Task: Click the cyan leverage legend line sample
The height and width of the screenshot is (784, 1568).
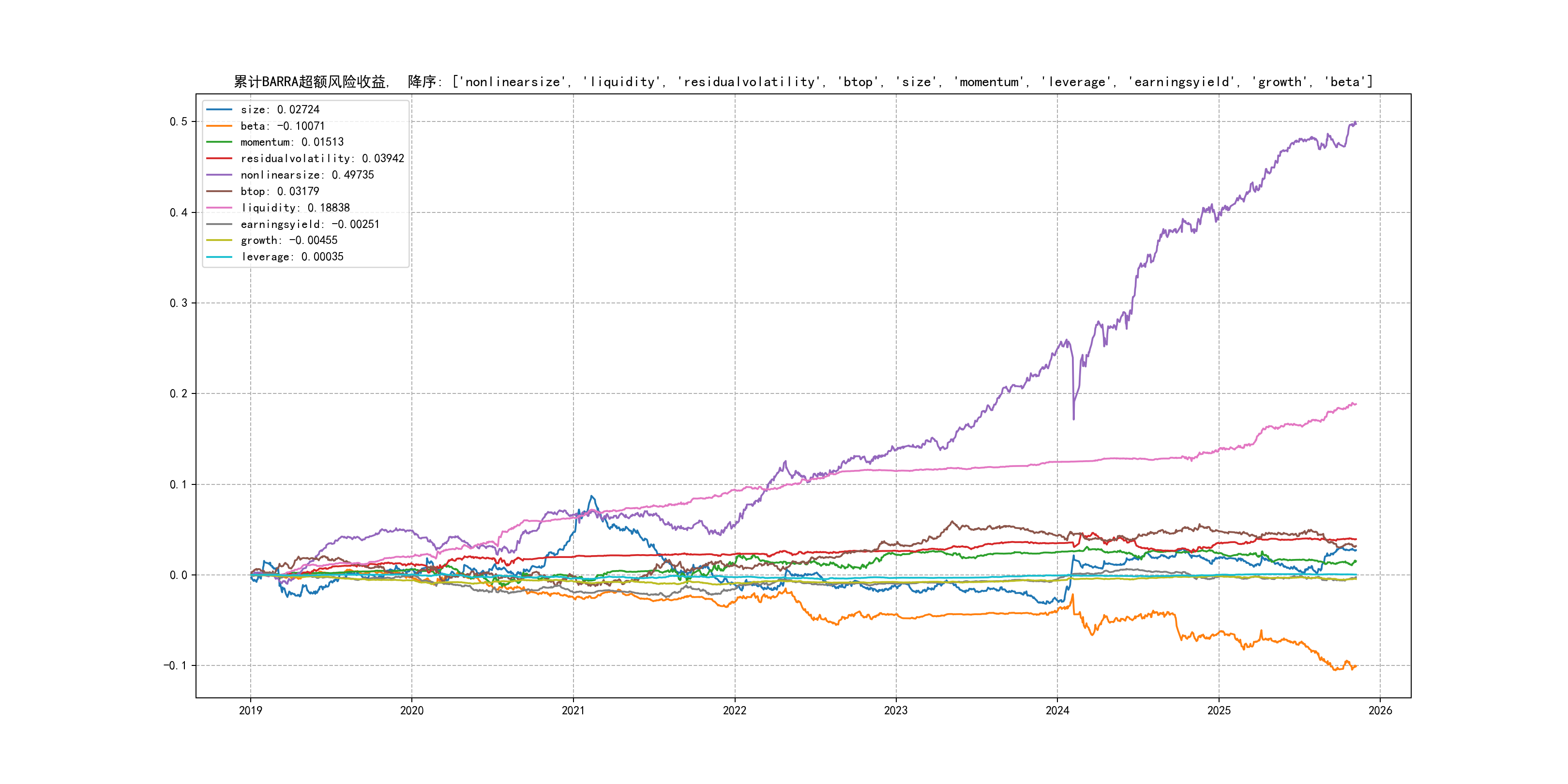Action: tap(219, 257)
